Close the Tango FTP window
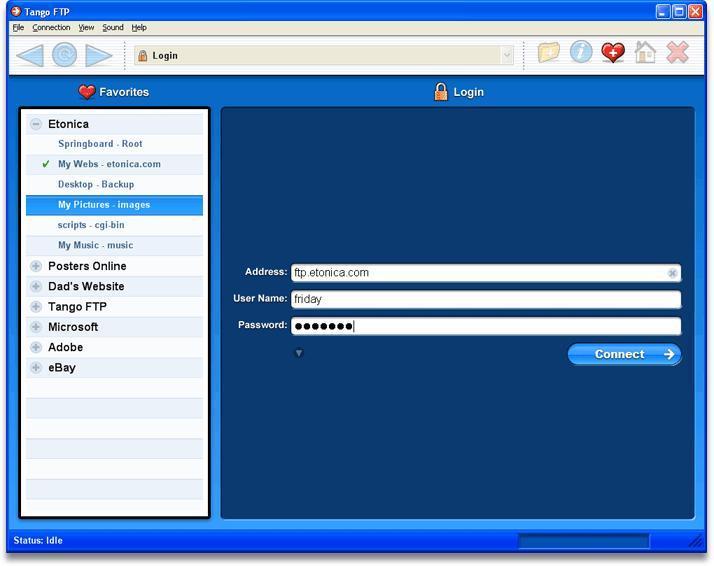714x566 pixels. [695, 11]
